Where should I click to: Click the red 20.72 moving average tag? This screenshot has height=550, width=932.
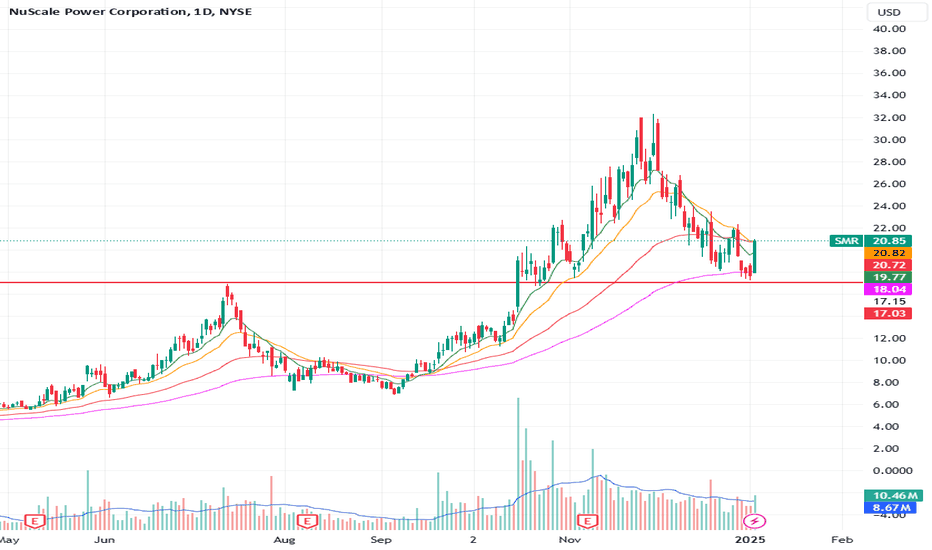tap(889, 265)
